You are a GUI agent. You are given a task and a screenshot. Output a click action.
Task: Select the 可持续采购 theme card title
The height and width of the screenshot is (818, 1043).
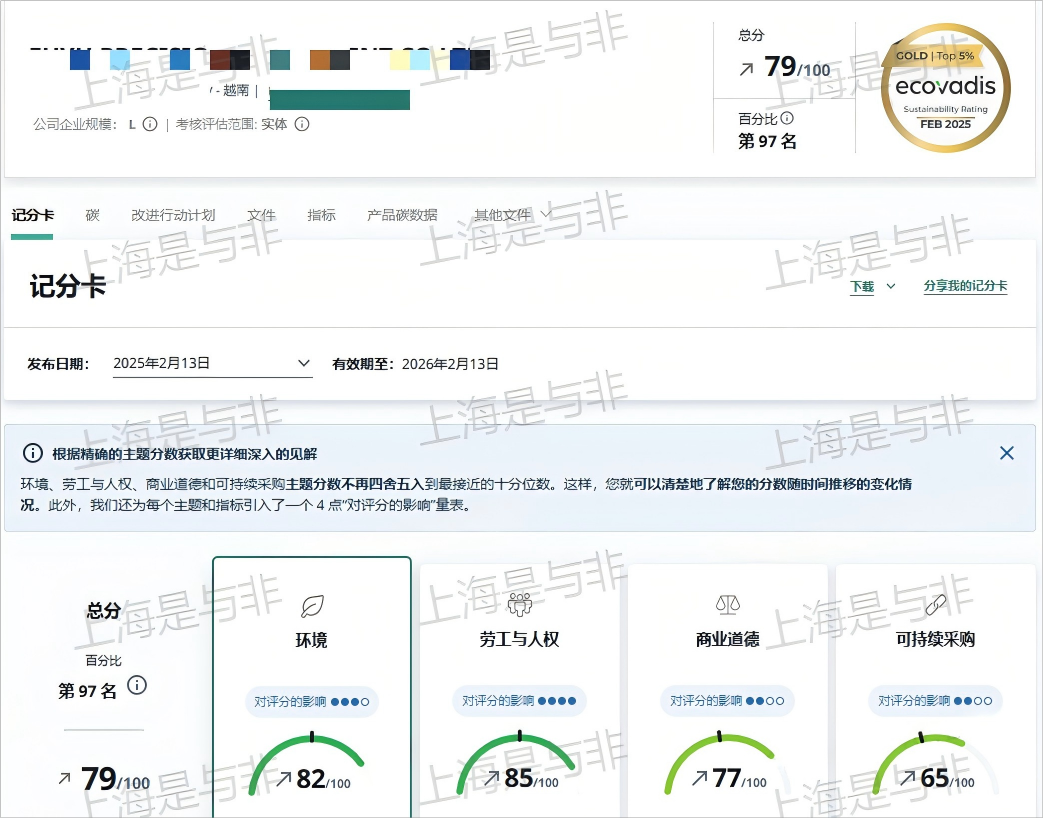click(936, 639)
